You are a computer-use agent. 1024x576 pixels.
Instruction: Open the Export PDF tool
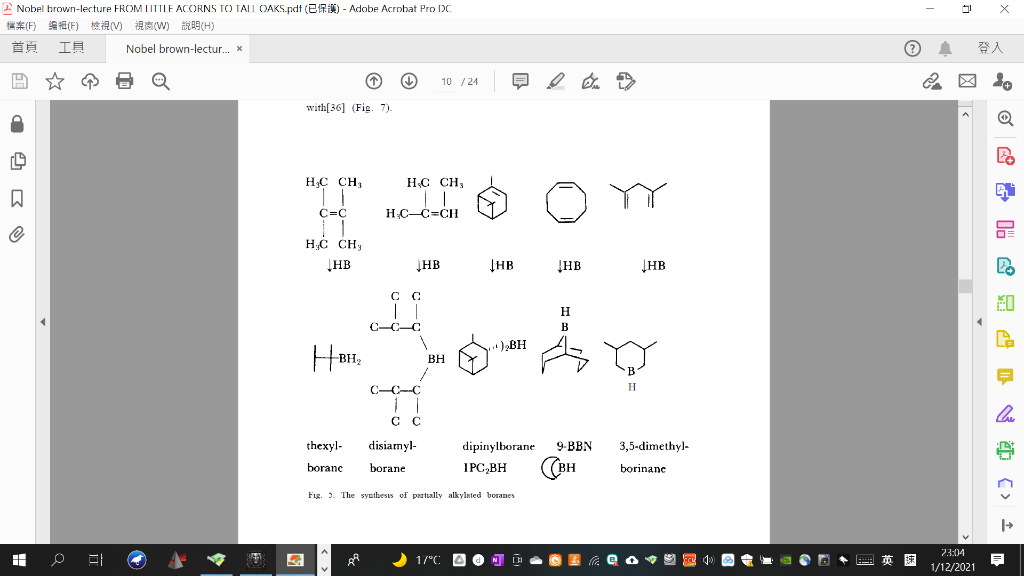pos(1005,192)
